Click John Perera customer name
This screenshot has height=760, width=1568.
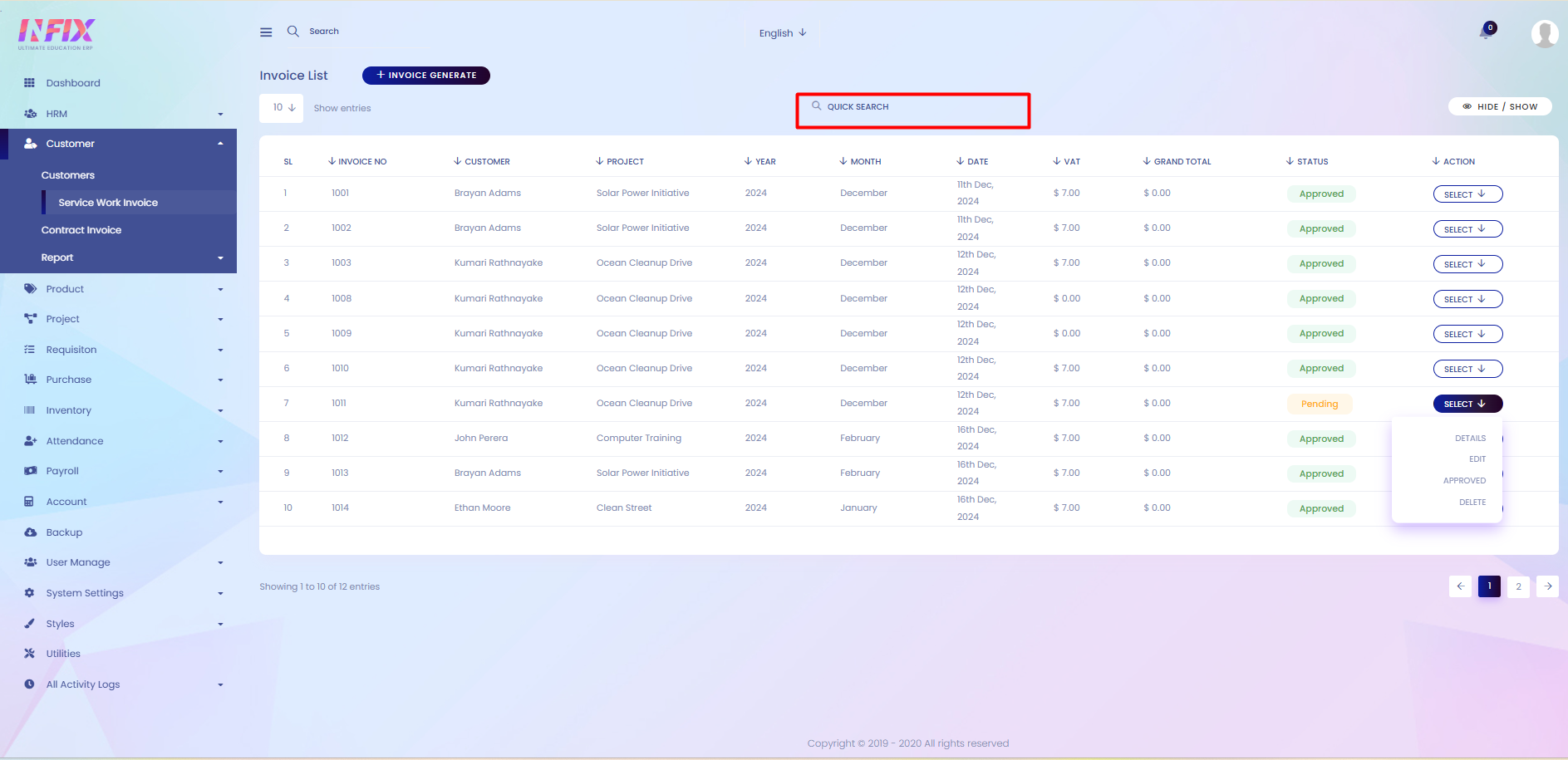481,438
